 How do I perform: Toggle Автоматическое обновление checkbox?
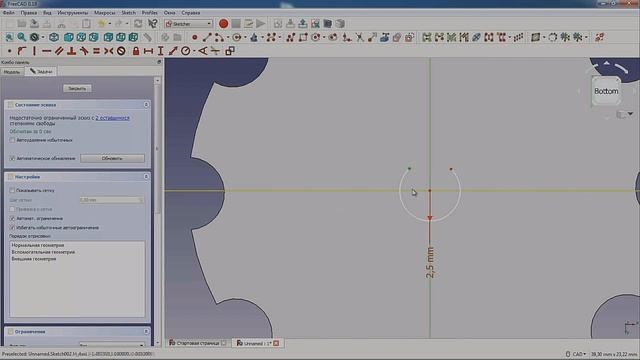click(x=12, y=158)
